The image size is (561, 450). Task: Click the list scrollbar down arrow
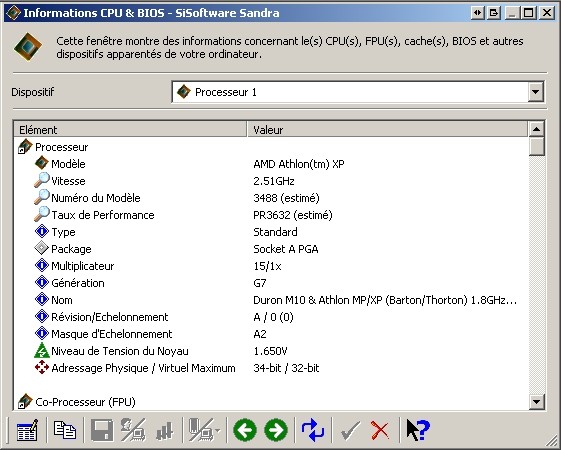click(x=536, y=402)
